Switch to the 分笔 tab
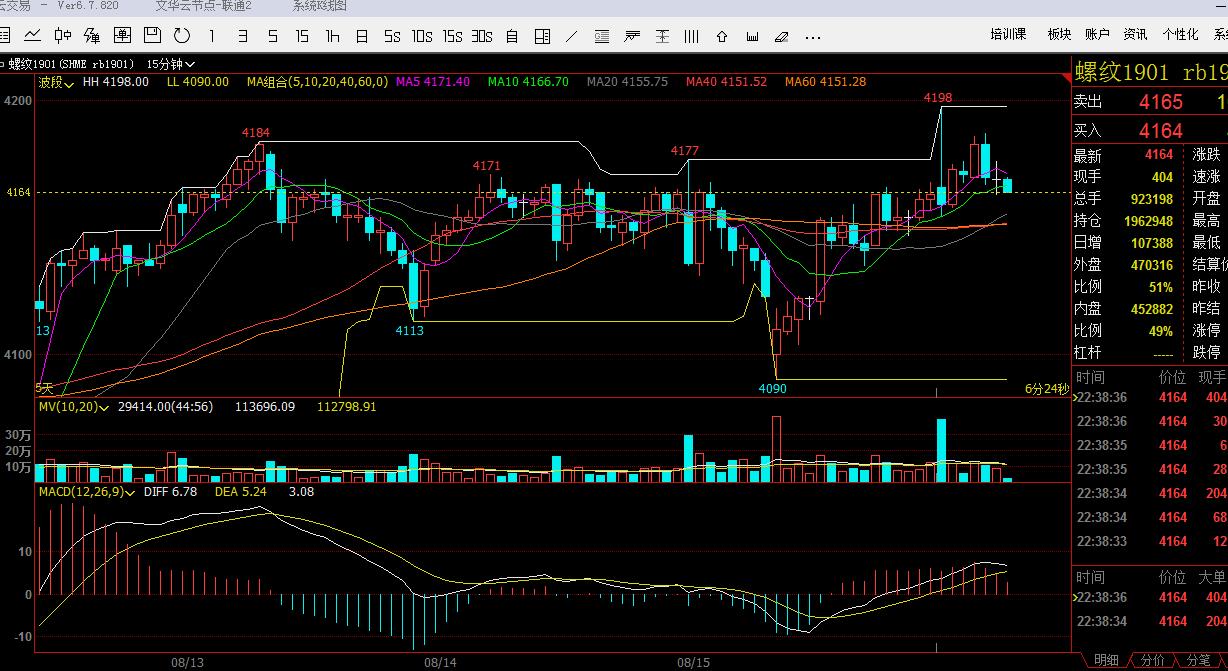 tap(1198, 661)
